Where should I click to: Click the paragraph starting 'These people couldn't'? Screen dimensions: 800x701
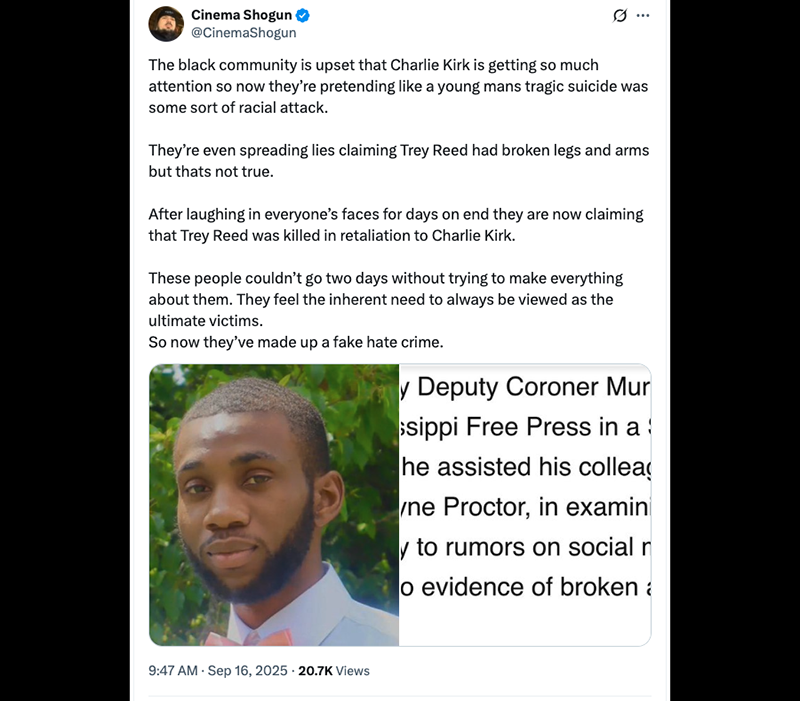[386, 299]
